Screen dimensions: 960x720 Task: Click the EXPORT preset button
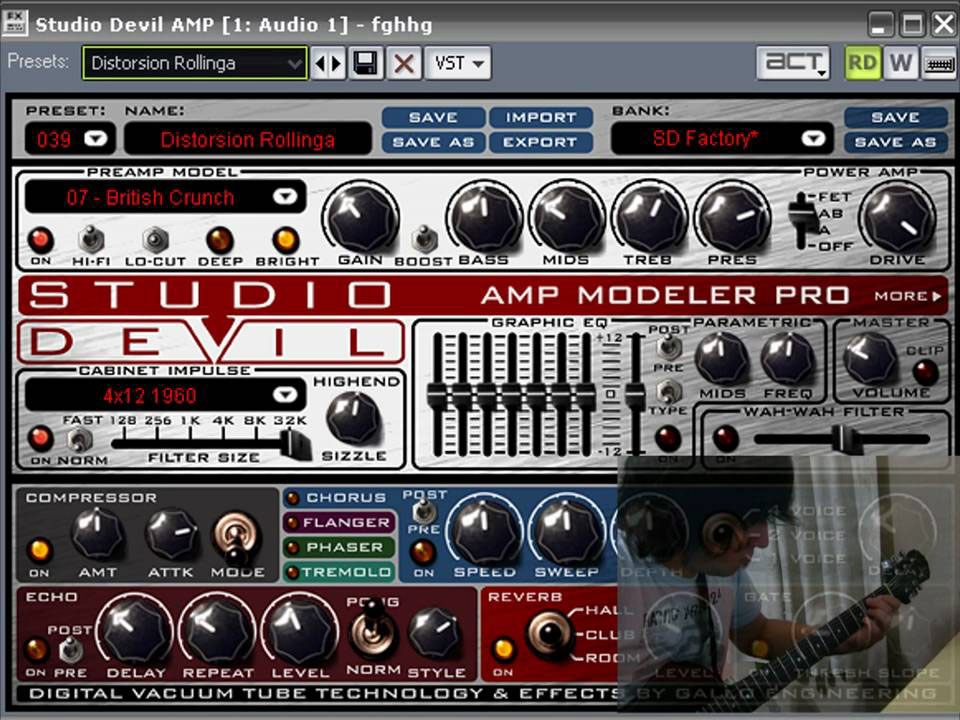pos(541,142)
